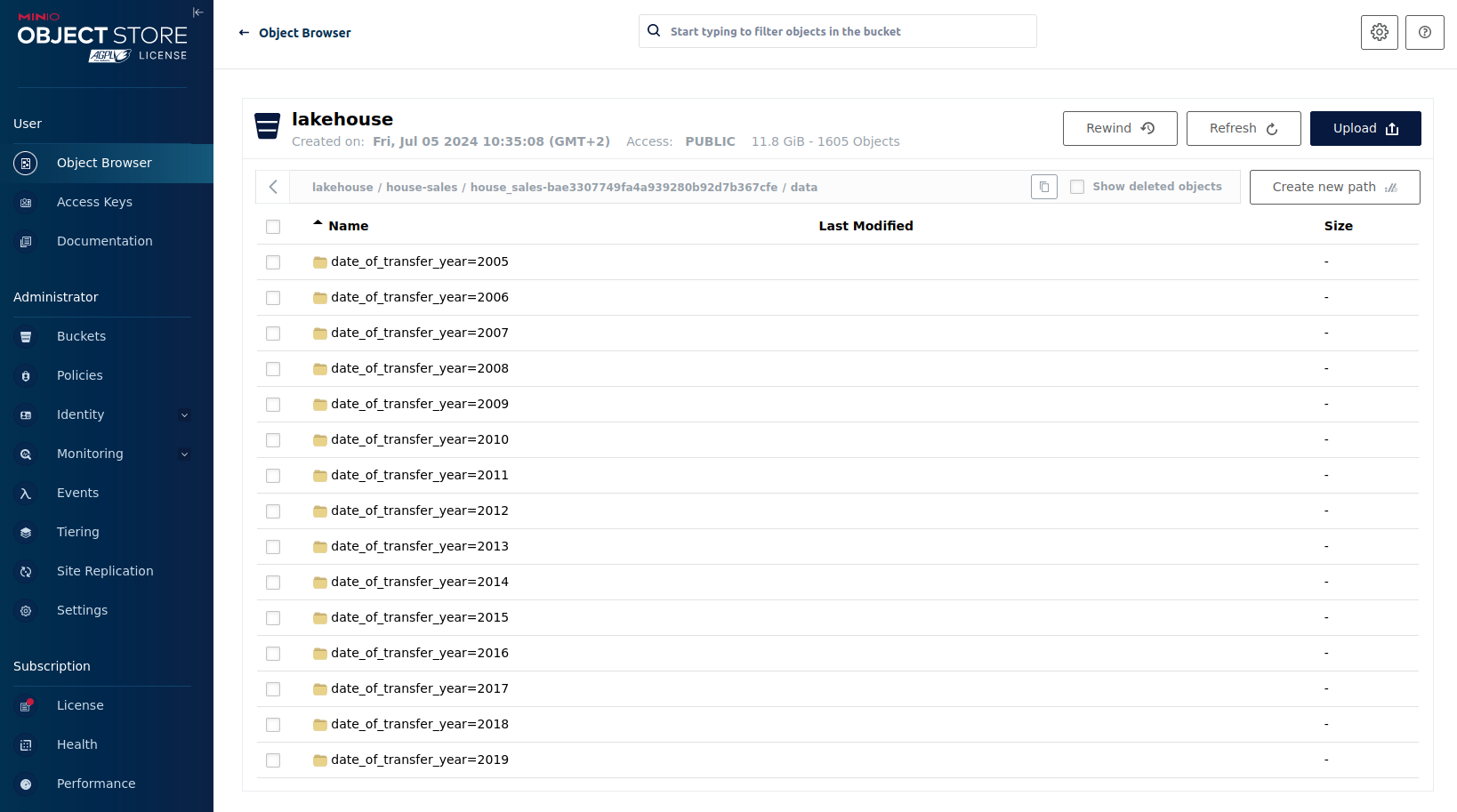Click the help question mark icon
Image resolution: width=1457 pixels, height=812 pixels.
click(x=1424, y=32)
